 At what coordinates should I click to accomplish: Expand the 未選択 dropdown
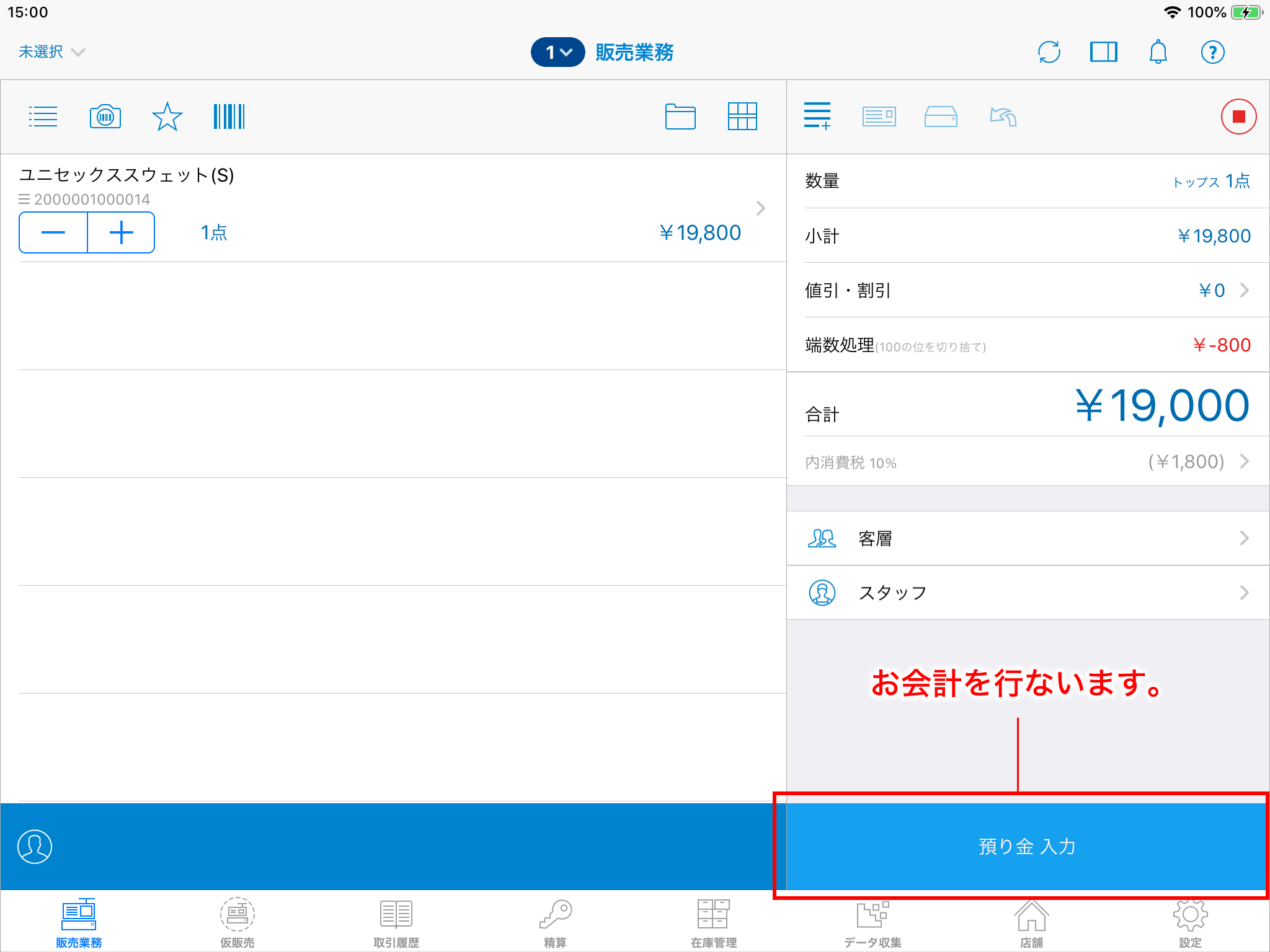pyautogui.click(x=51, y=52)
